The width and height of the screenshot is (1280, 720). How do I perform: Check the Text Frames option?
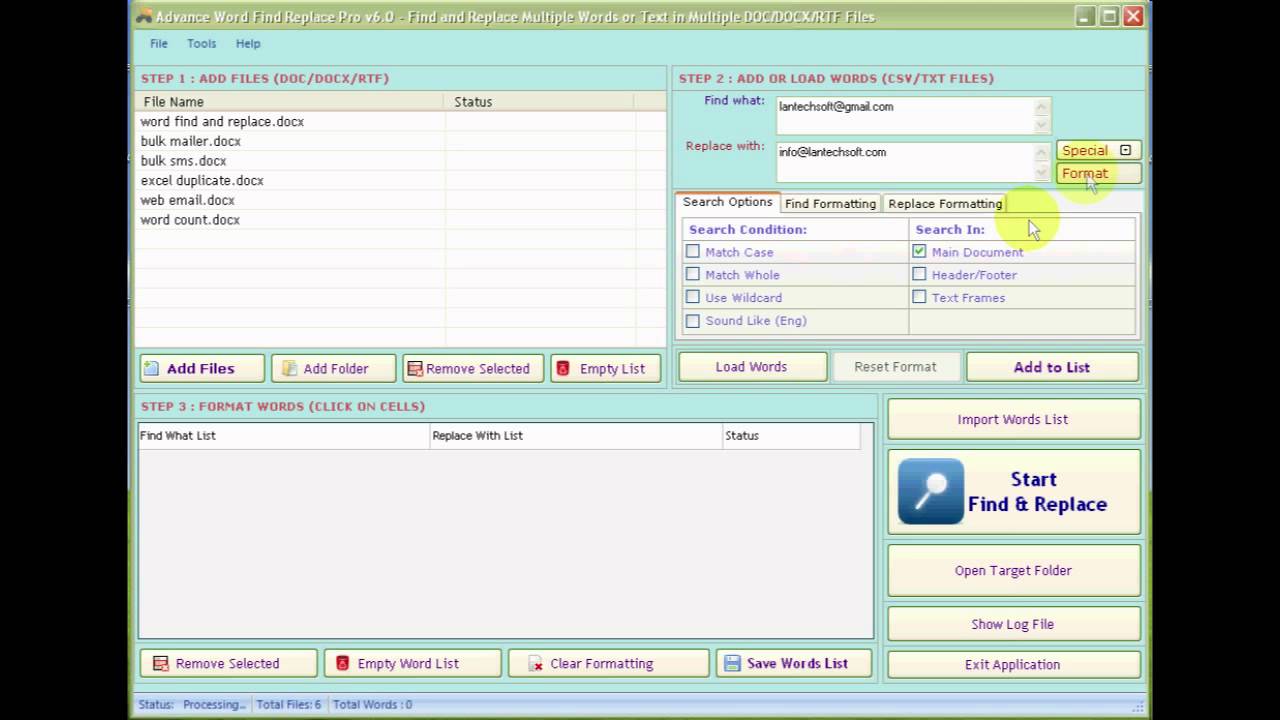coord(919,297)
